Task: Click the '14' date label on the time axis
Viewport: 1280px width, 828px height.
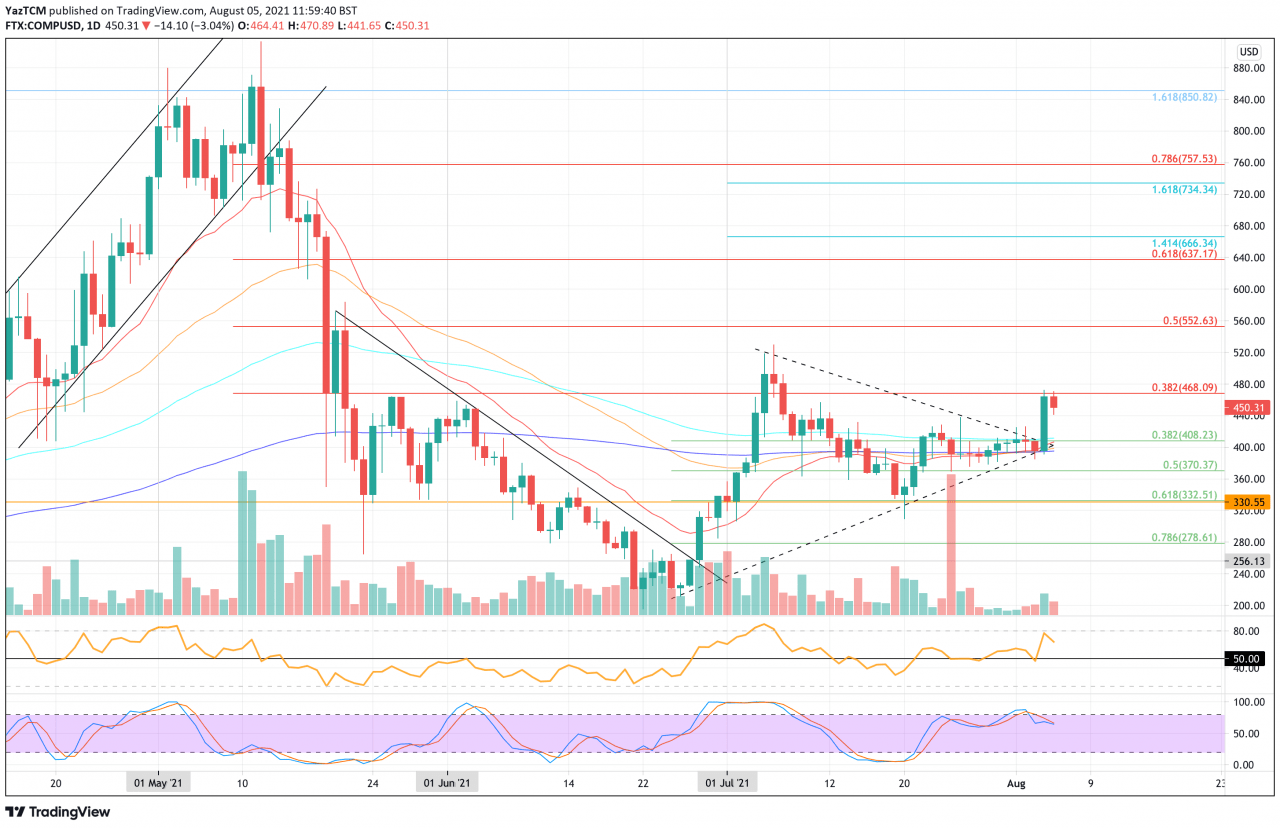Action: point(568,784)
